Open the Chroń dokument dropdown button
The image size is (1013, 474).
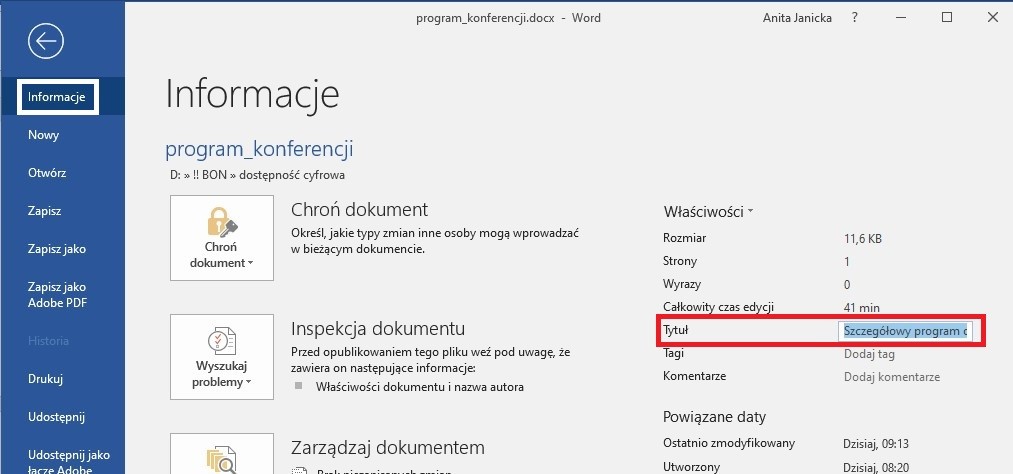(x=222, y=238)
